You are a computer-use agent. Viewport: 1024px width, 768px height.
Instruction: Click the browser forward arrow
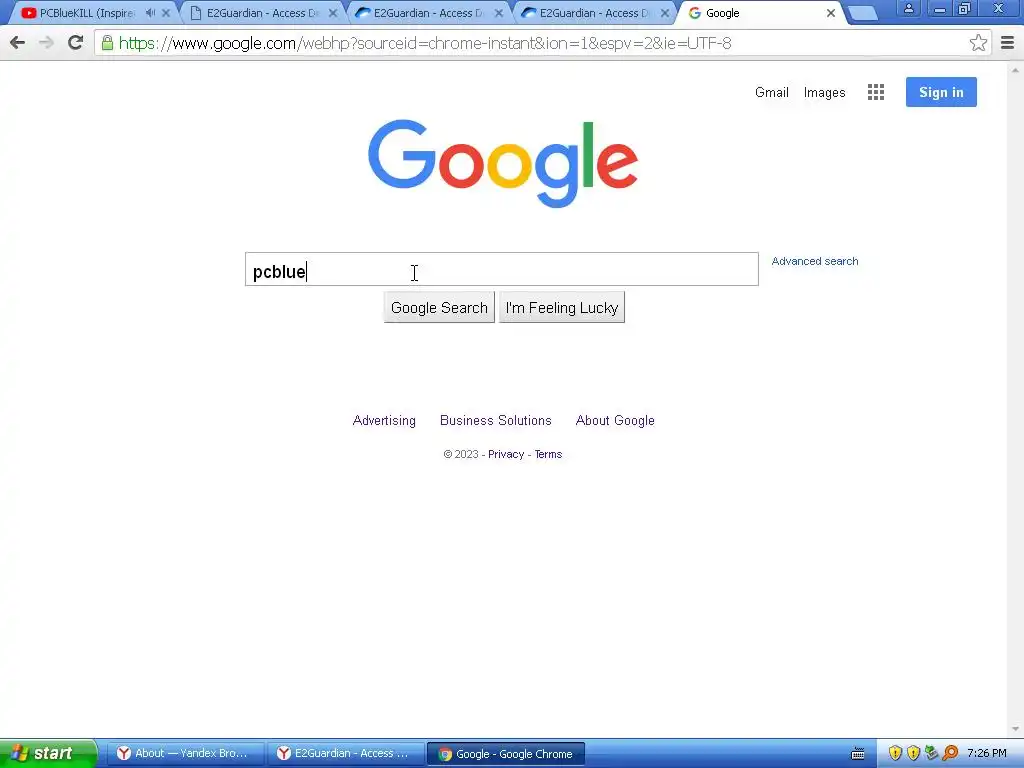(x=46, y=43)
